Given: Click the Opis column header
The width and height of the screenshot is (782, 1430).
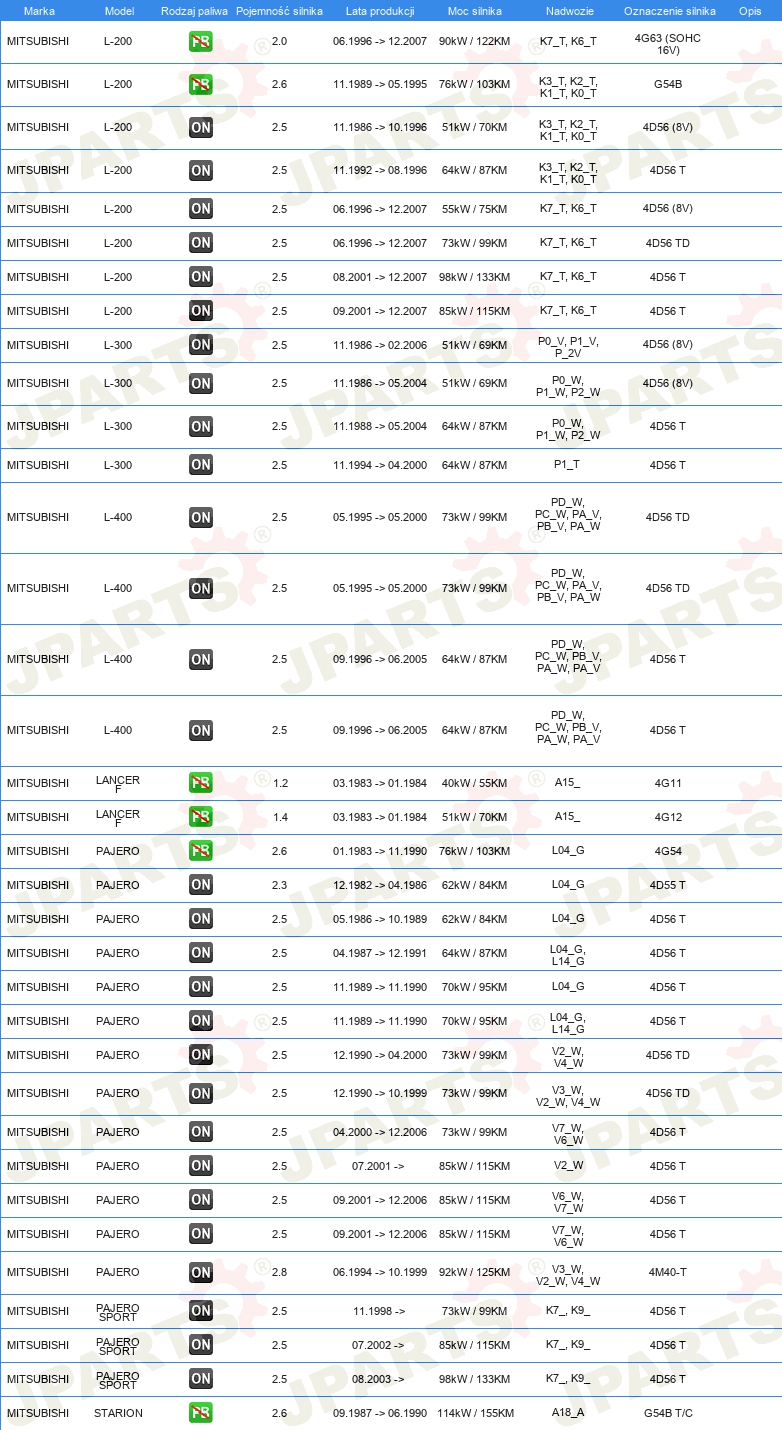Looking at the screenshot, I should [749, 11].
